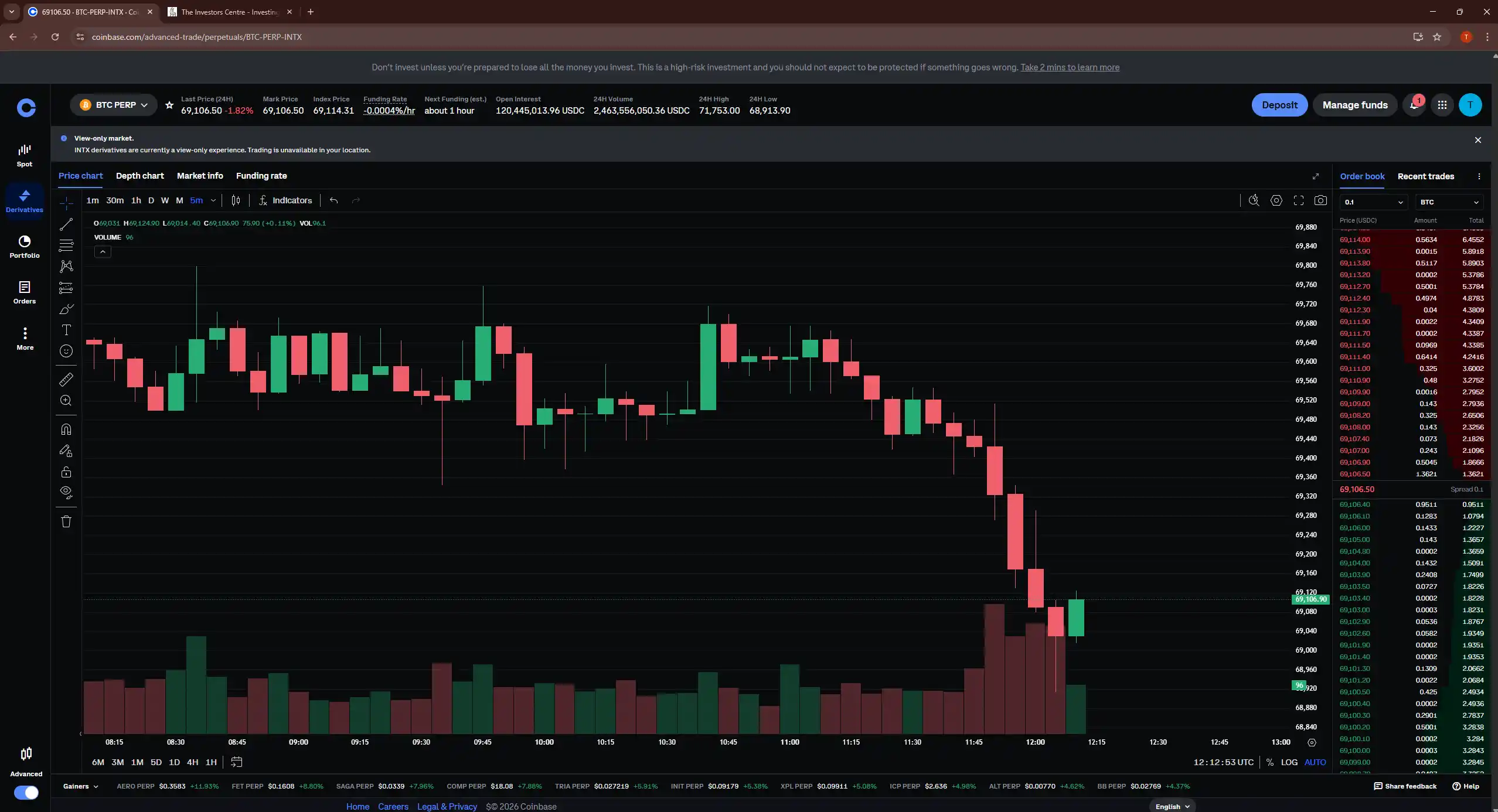Switch to the Funding rate tab
Screen dimensions: 1498x812
click(x=261, y=176)
